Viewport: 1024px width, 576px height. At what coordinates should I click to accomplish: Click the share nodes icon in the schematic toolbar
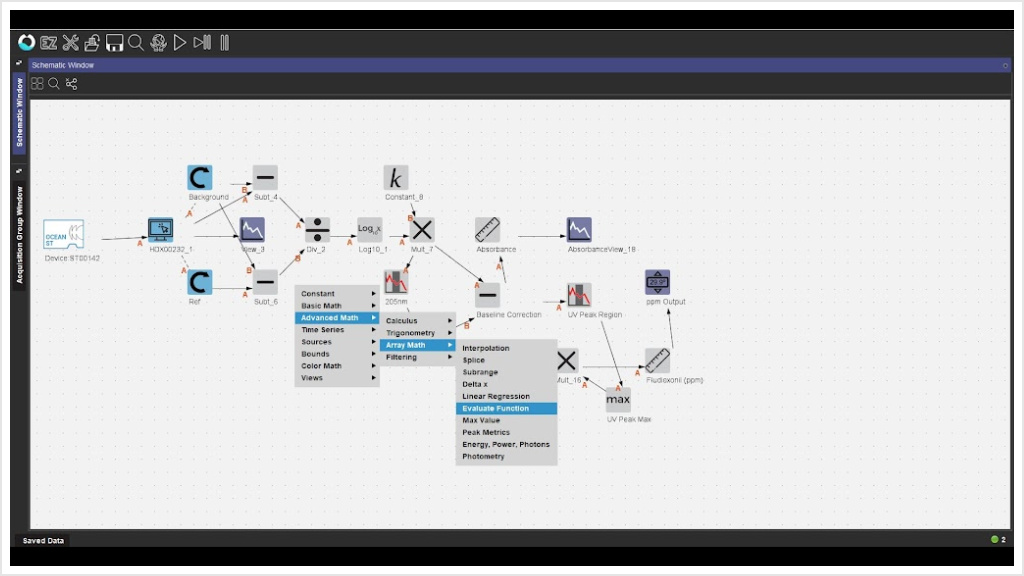[71, 84]
